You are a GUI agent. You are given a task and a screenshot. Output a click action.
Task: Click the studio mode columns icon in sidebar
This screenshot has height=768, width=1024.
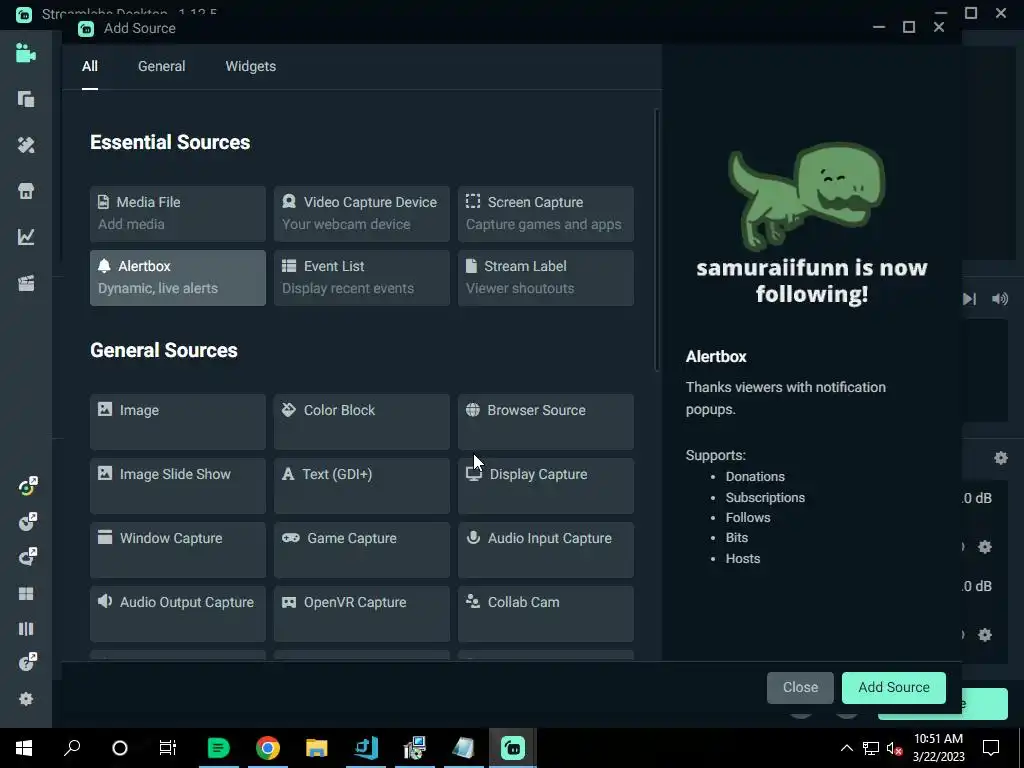[25, 629]
